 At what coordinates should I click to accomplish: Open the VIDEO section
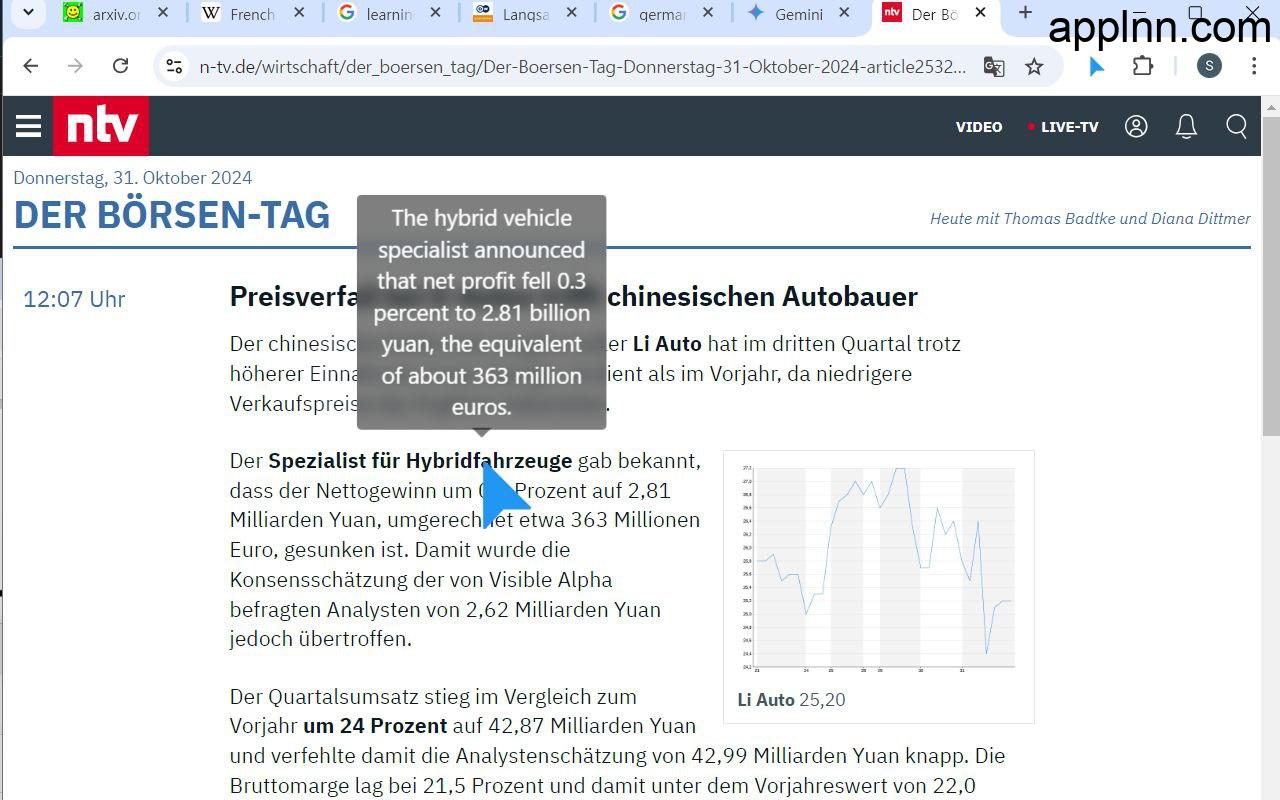(x=979, y=127)
